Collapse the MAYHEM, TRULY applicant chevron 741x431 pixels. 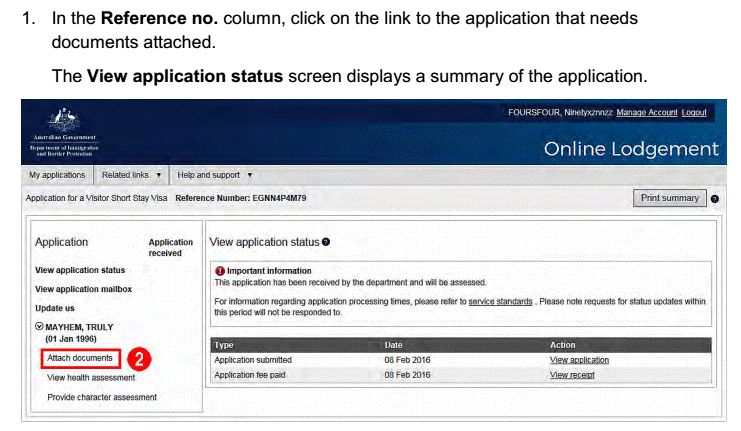pyautogui.click(x=39, y=326)
